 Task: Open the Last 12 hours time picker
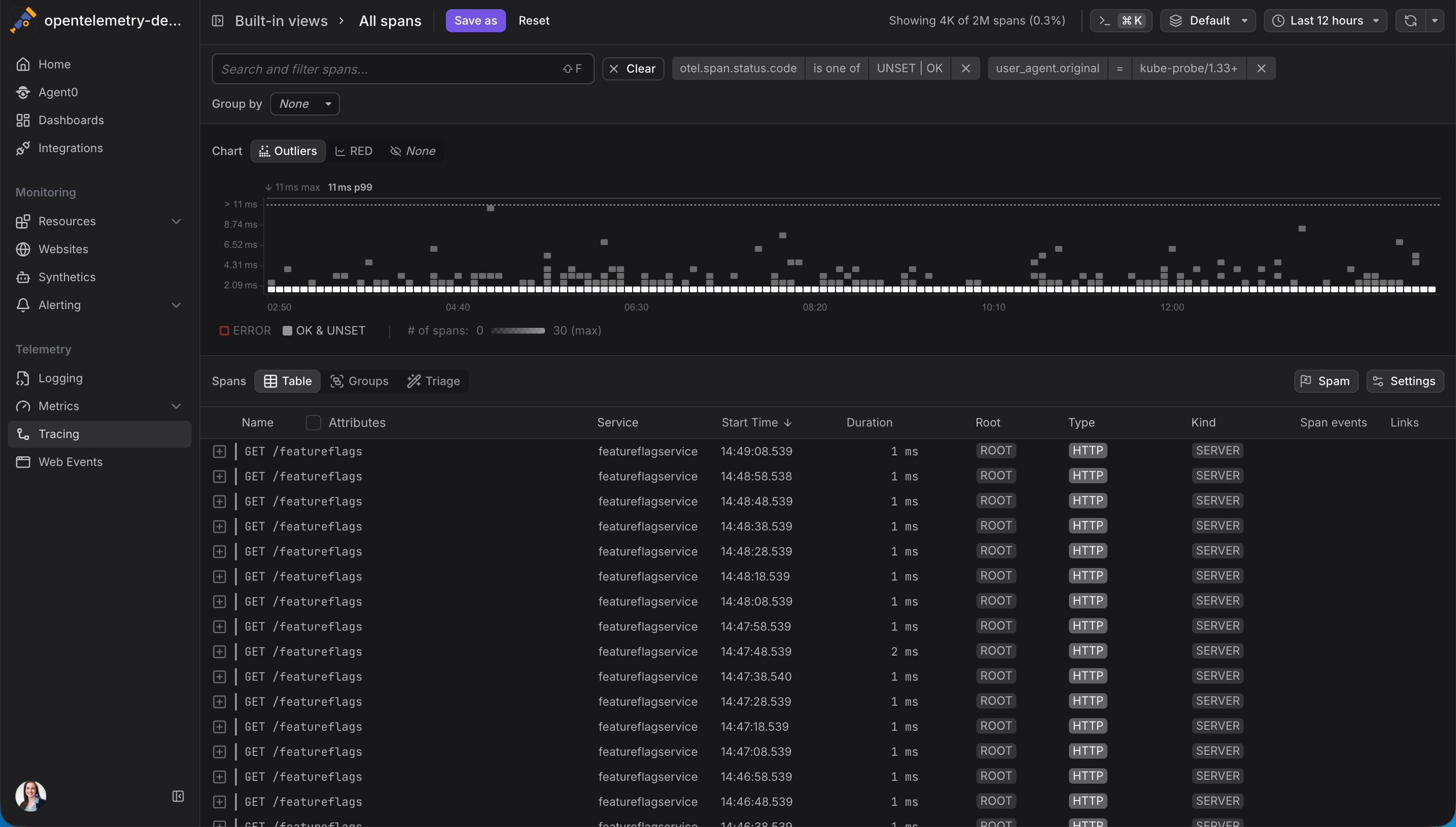coord(1326,21)
